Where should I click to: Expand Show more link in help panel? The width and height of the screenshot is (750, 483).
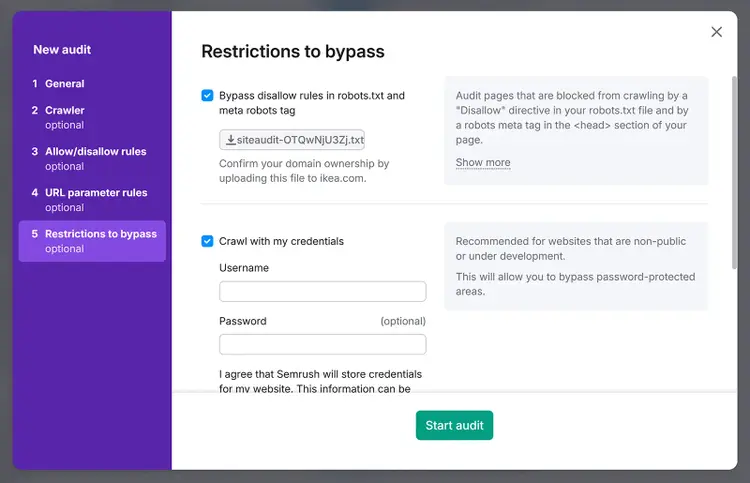(x=483, y=163)
